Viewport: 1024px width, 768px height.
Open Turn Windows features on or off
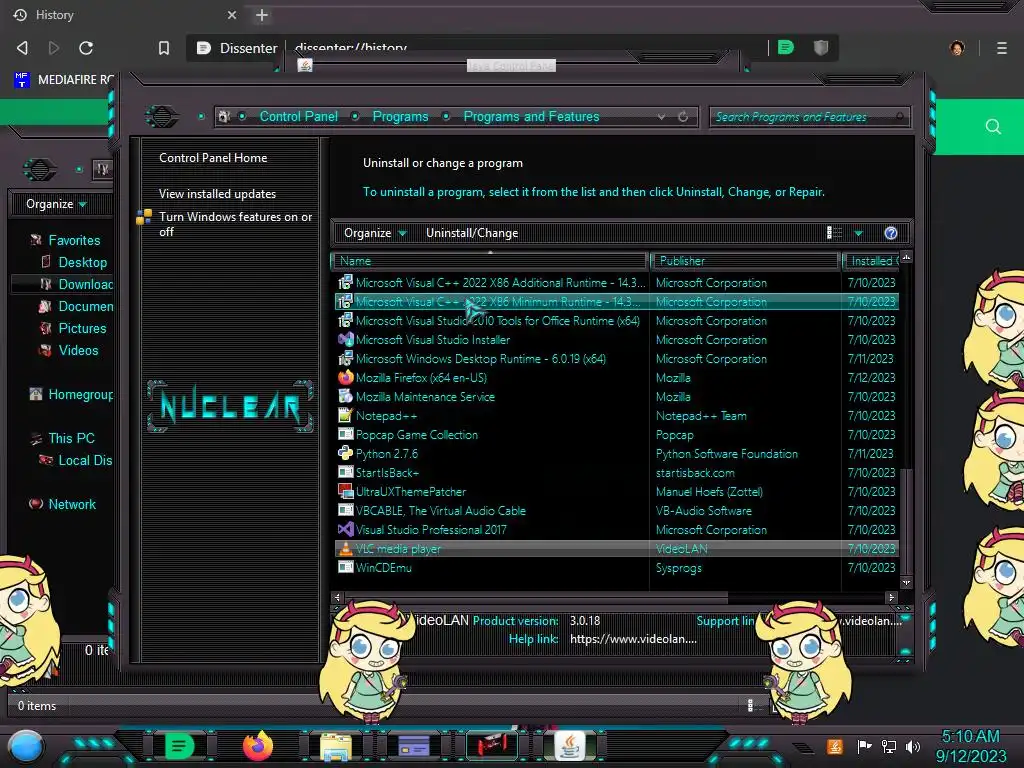[x=235, y=224]
